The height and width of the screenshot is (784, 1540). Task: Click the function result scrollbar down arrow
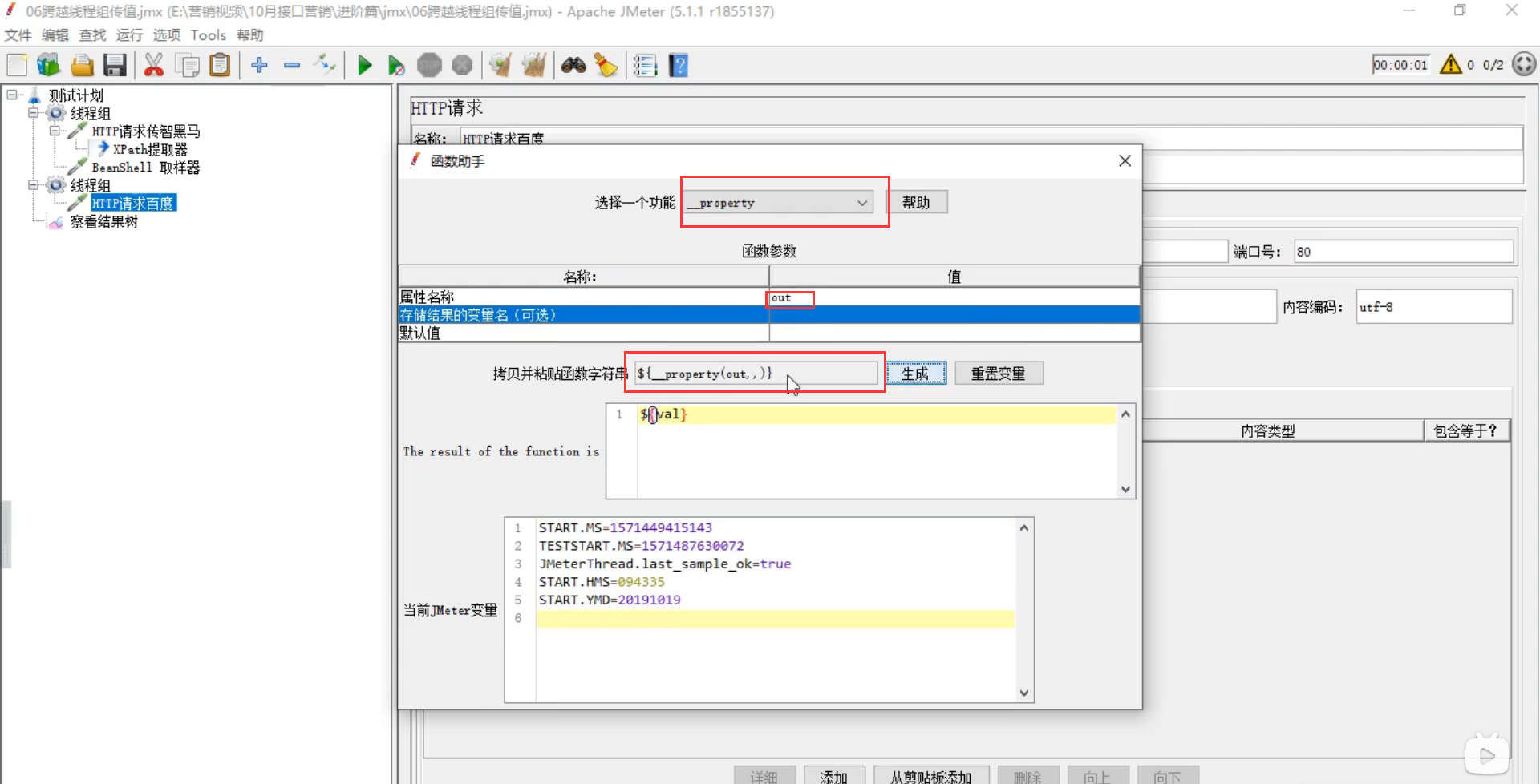pos(1126,489)
